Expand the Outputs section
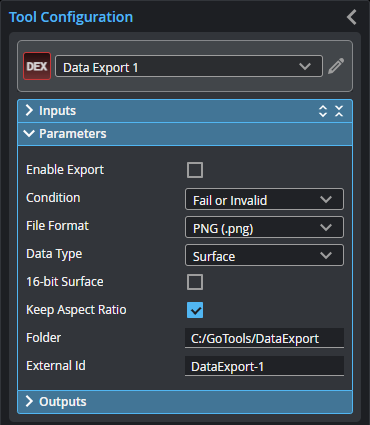Image resolution: width=370 pixels, height=425 pixels. tap(185, 402)
